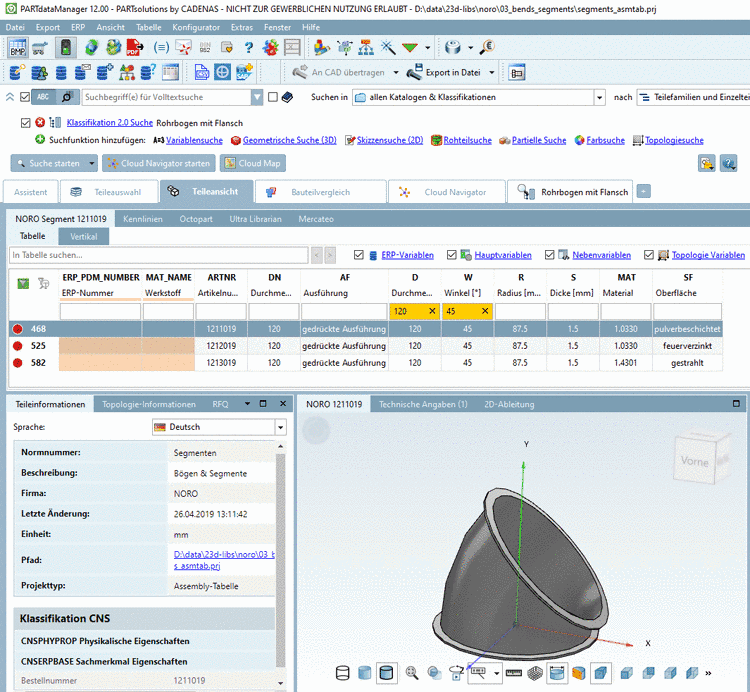Open the Sprache Deutsch dropdown
This screenshot has width=750, height=692.
pos(280,427)
